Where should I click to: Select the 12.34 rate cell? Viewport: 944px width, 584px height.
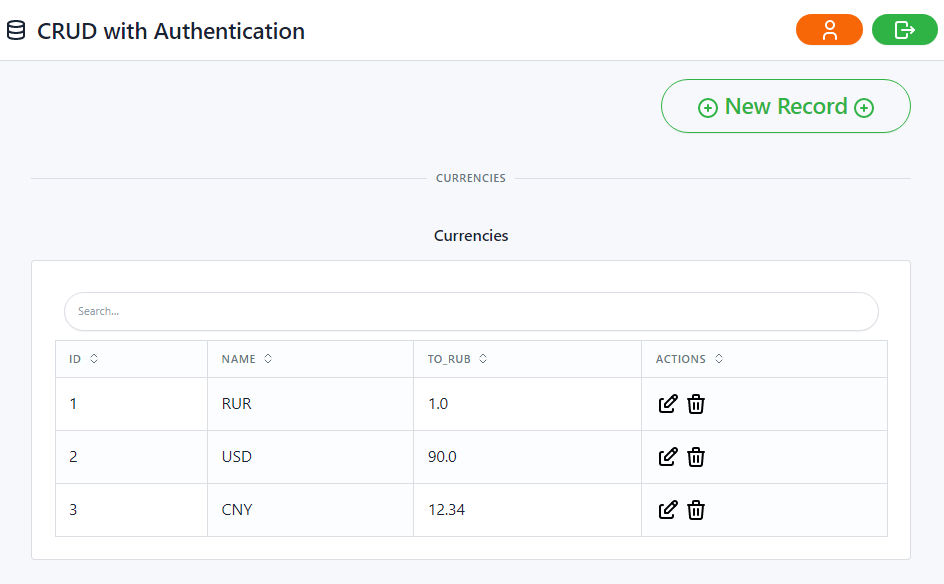coord(527,510)
